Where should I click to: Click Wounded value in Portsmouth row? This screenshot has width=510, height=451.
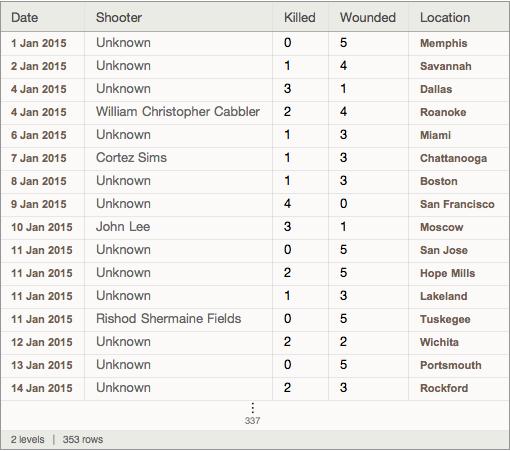tap(344, 365)
